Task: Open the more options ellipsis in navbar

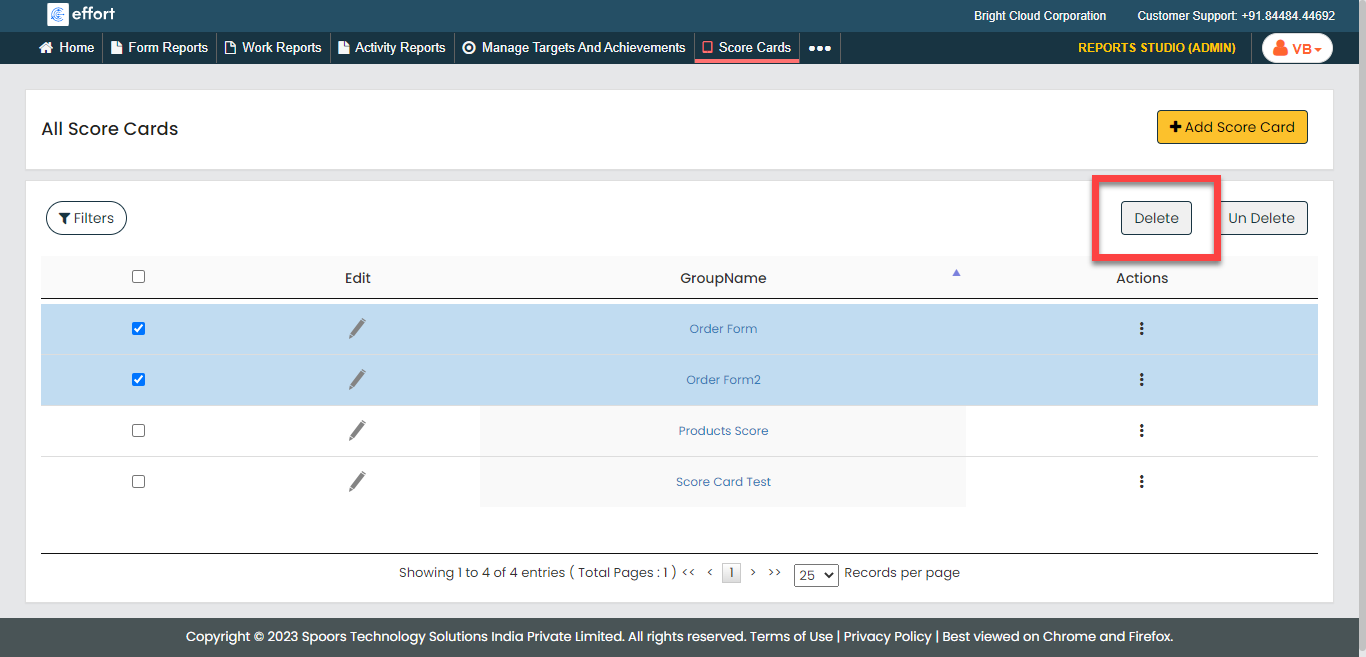Action: [819, 48]
